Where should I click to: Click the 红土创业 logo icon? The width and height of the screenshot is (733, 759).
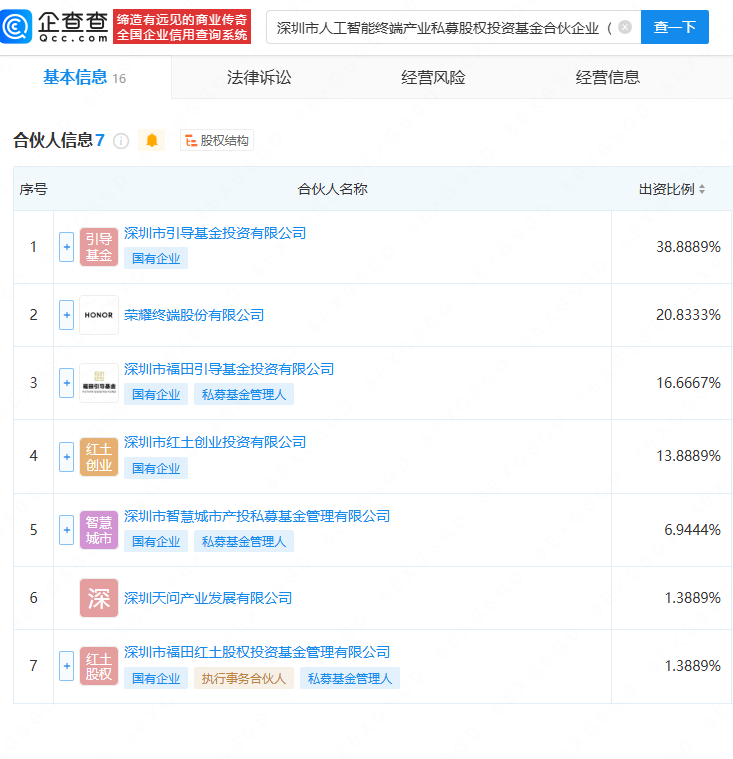pyautogui.click(x=99, y=457)
